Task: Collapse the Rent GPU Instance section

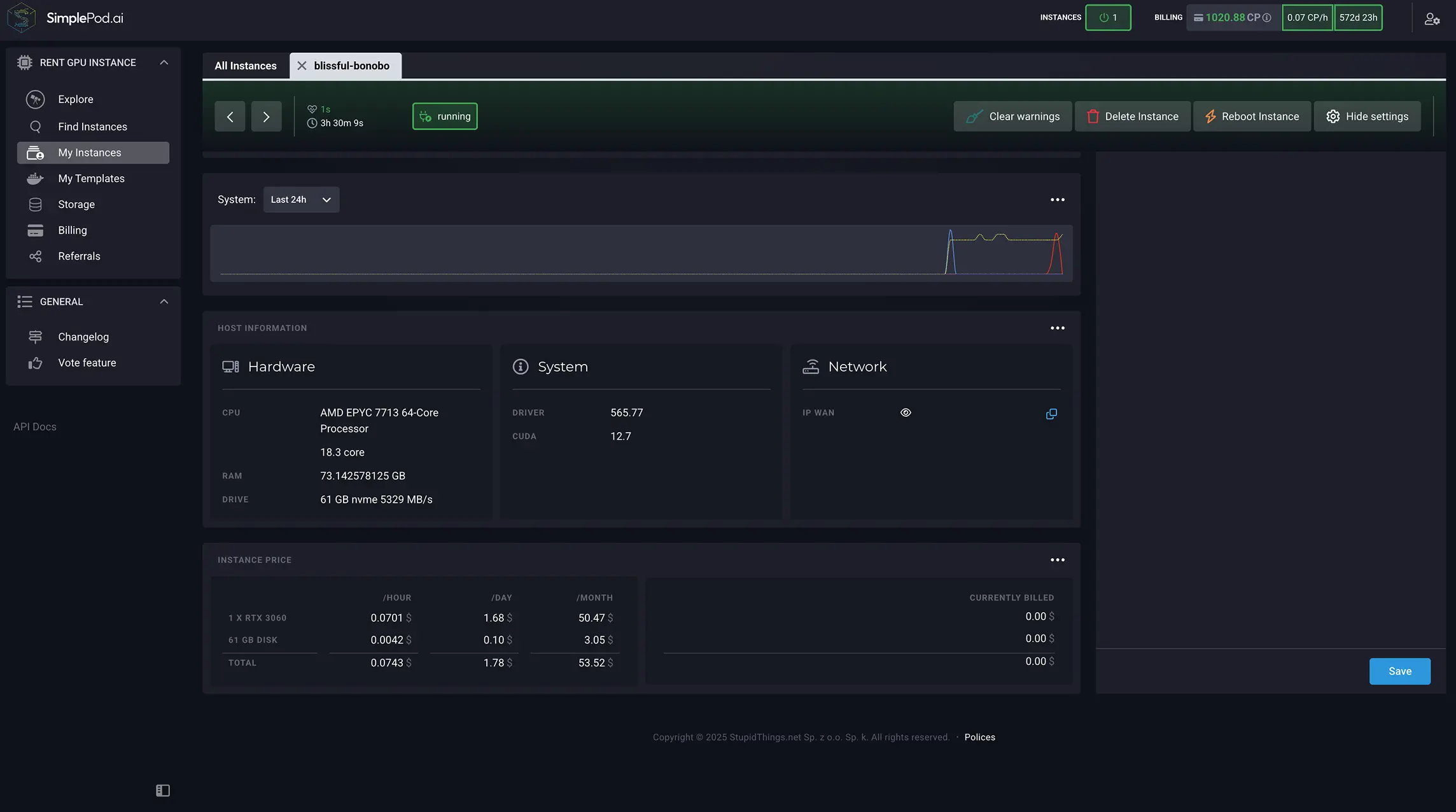Action: point(164,62)
